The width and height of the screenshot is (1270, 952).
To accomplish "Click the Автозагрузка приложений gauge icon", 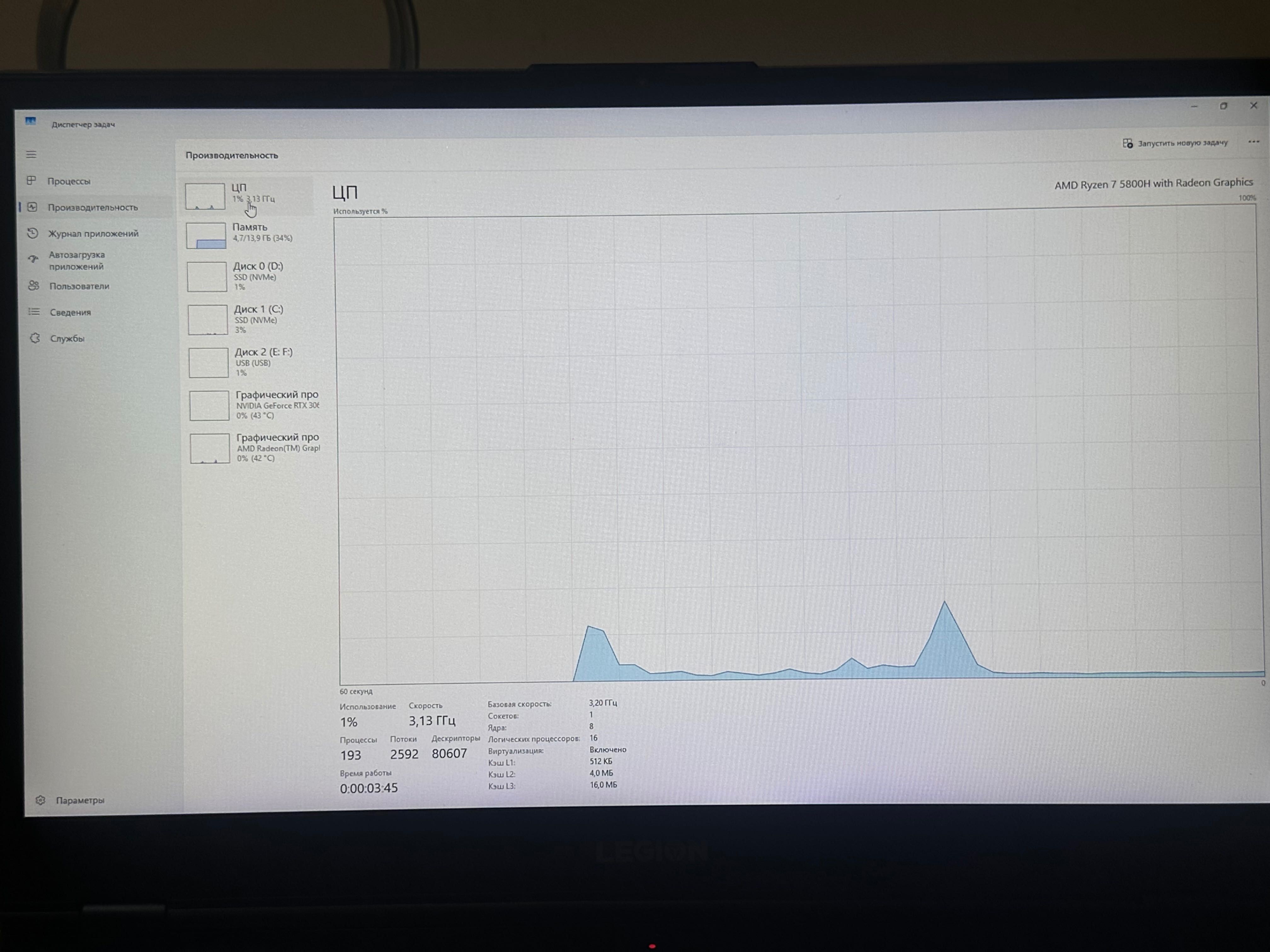I will click(33, 259).
